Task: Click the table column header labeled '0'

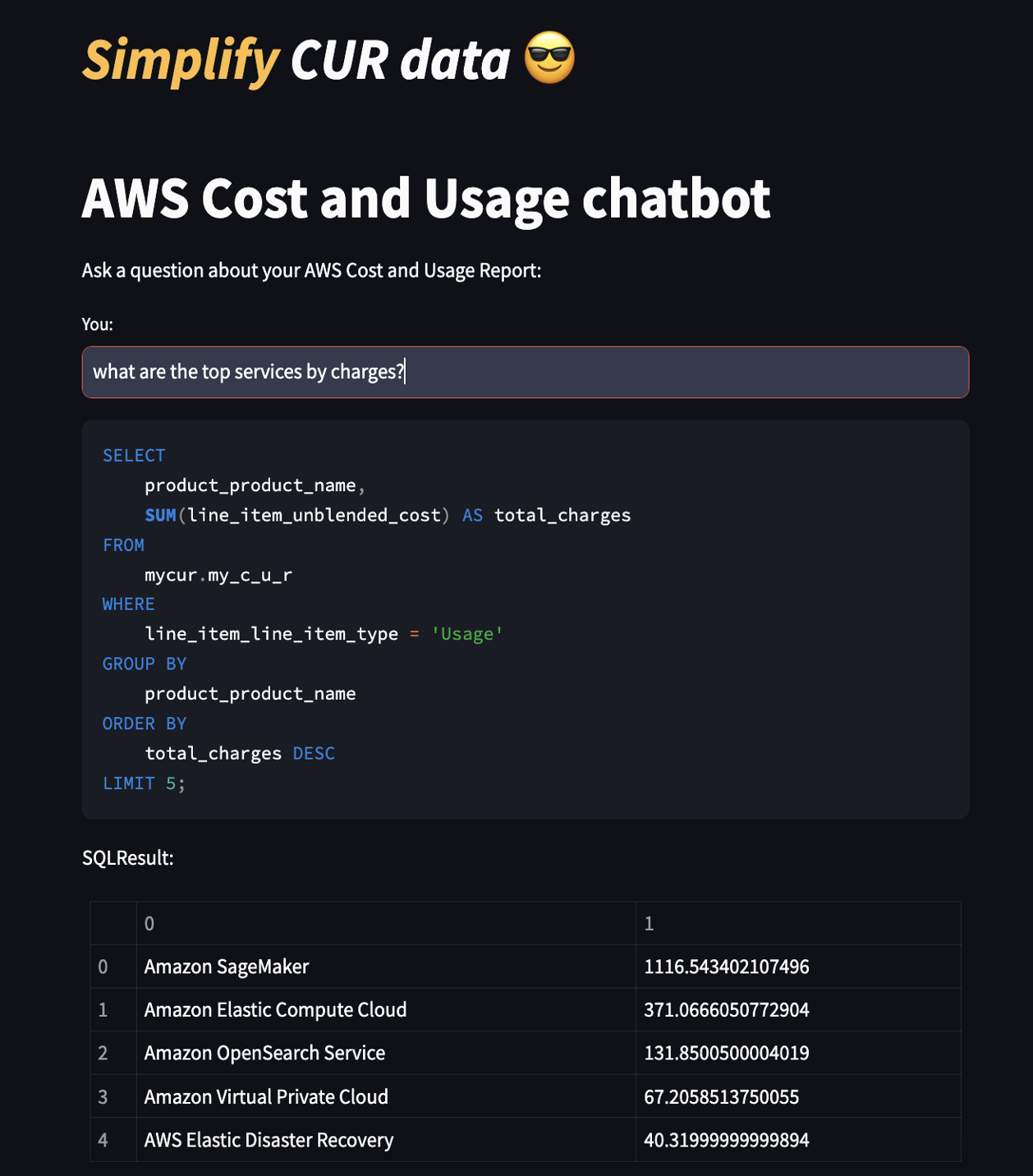Action: tap(149, 923)
